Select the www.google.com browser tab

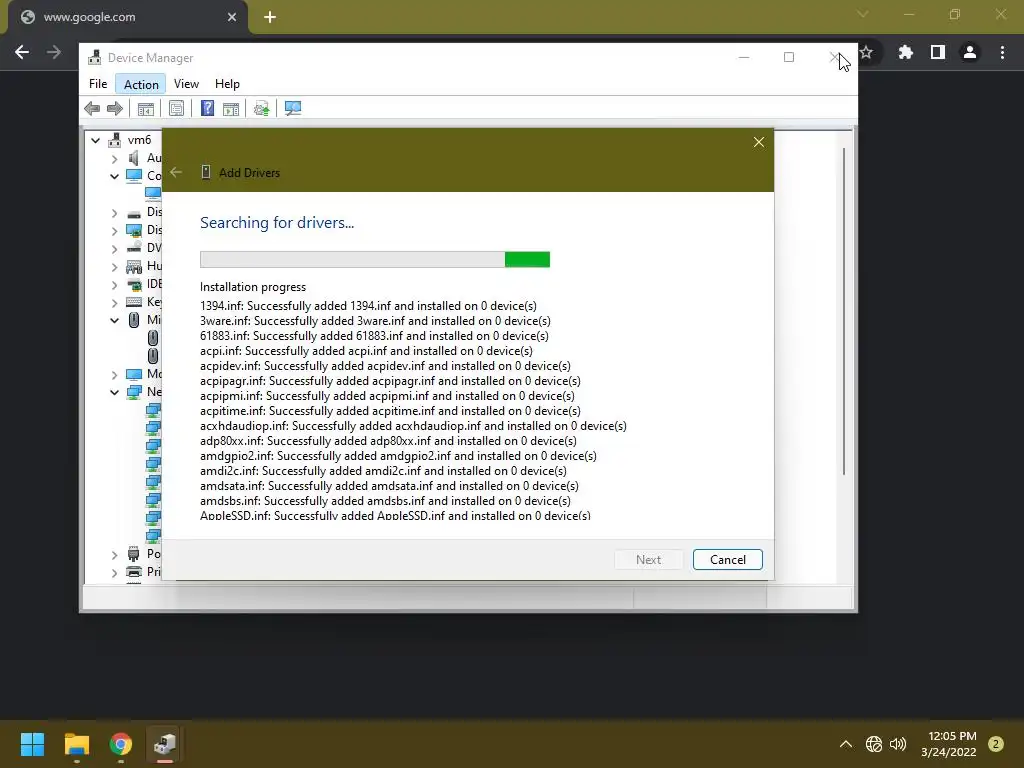coord(127,17)
